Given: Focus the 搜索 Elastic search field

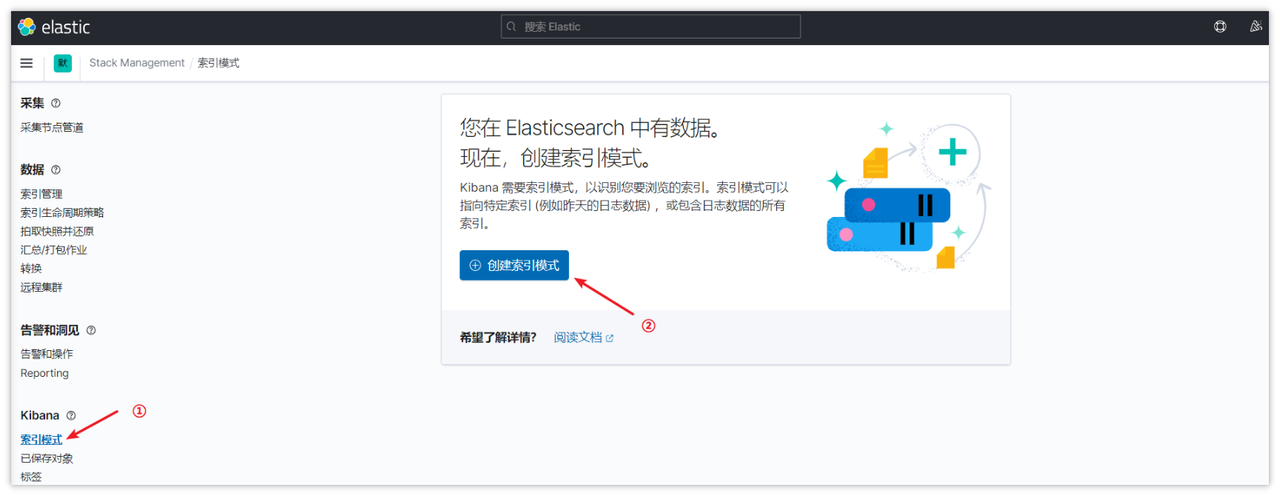Looking at the screenshot, I should click(651, 27).
